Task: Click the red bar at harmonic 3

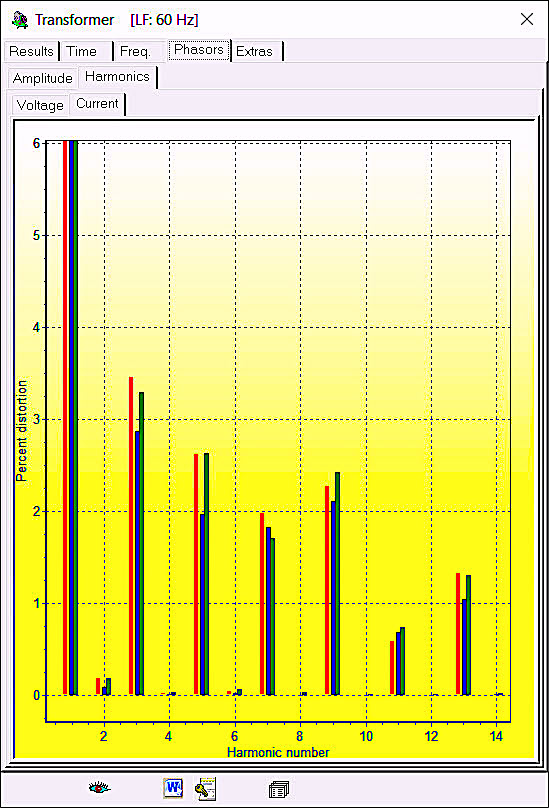Action: tap(131, 535)
